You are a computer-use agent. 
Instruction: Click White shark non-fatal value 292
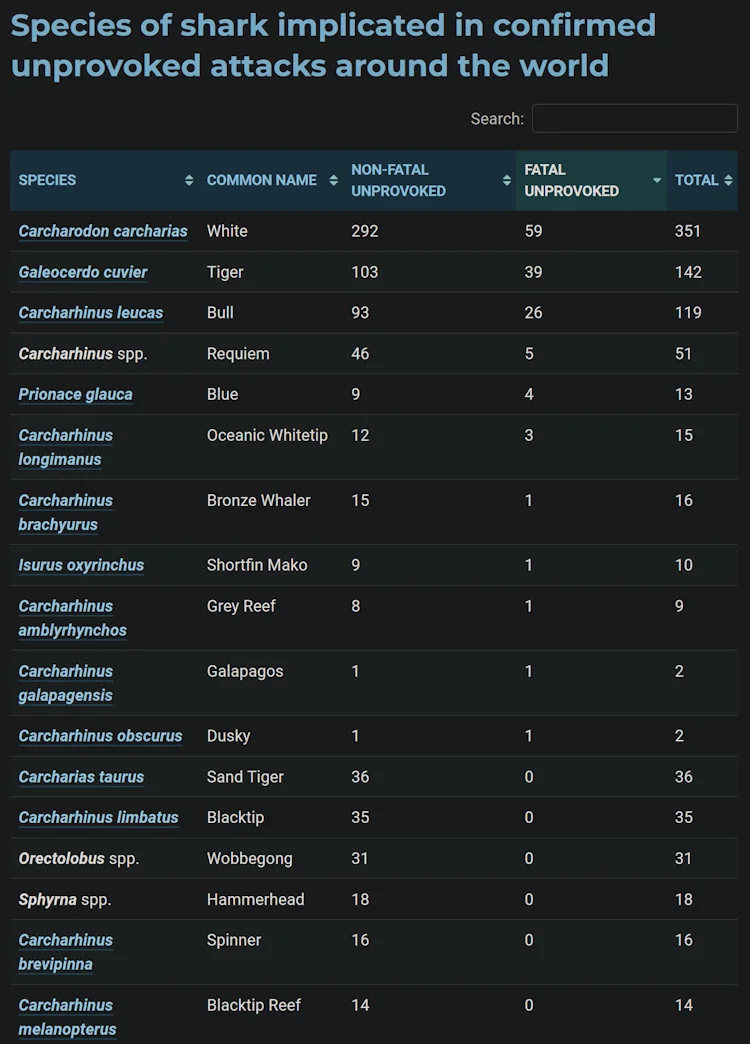click(x=365, y=231)
